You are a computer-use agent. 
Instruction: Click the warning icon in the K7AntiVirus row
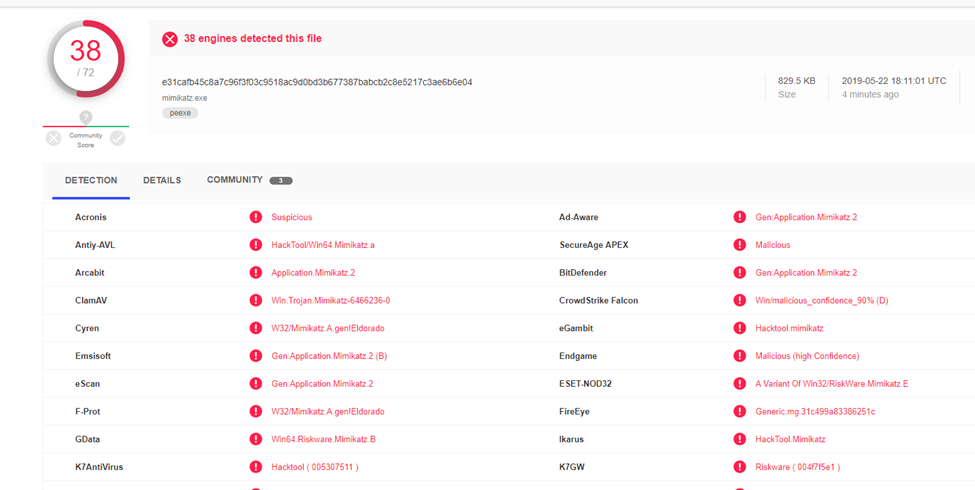click(256, 466)
